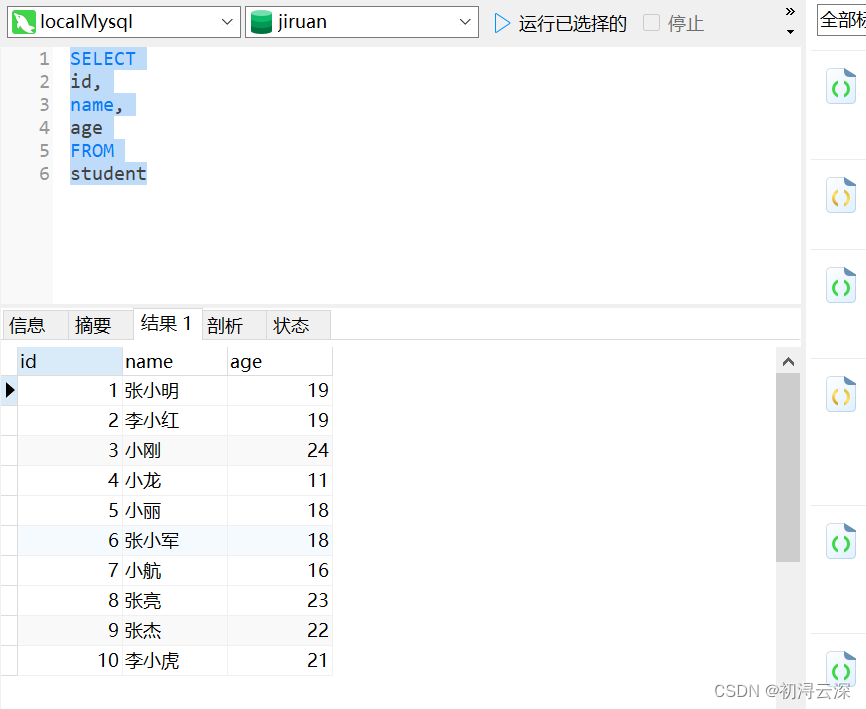Click the green jiruan database icon
This screenshot has width=866, height=709.
[261, 22]
